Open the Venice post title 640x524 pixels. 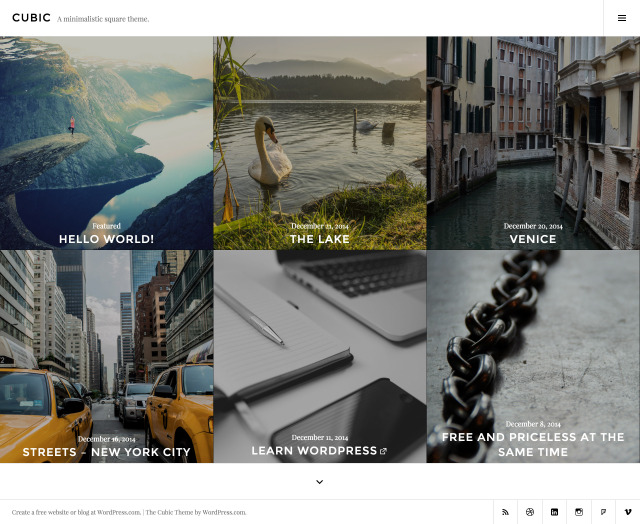(532, 239)
